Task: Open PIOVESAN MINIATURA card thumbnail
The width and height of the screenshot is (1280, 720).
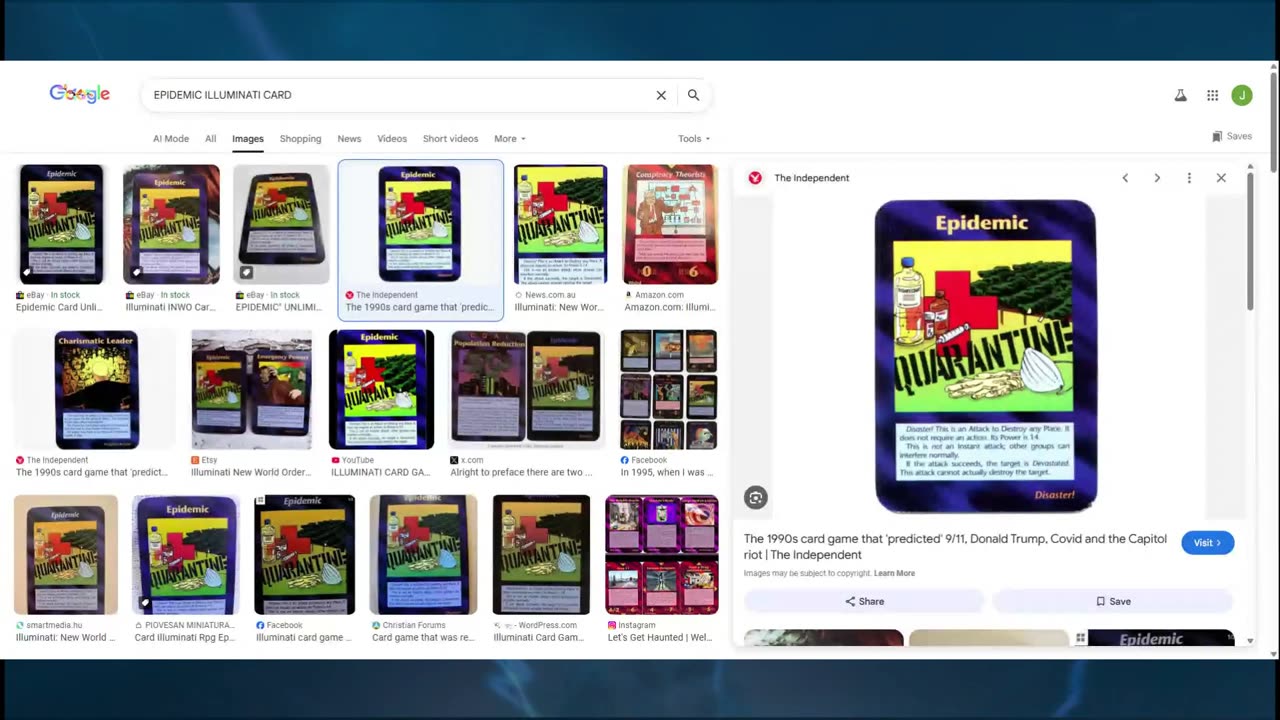Action: point(185,555)
